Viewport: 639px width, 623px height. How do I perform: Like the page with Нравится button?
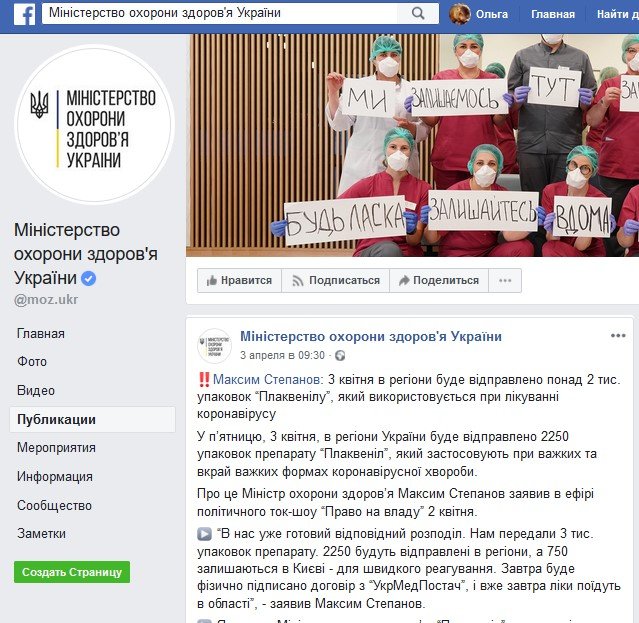click(x=239, y=280)
